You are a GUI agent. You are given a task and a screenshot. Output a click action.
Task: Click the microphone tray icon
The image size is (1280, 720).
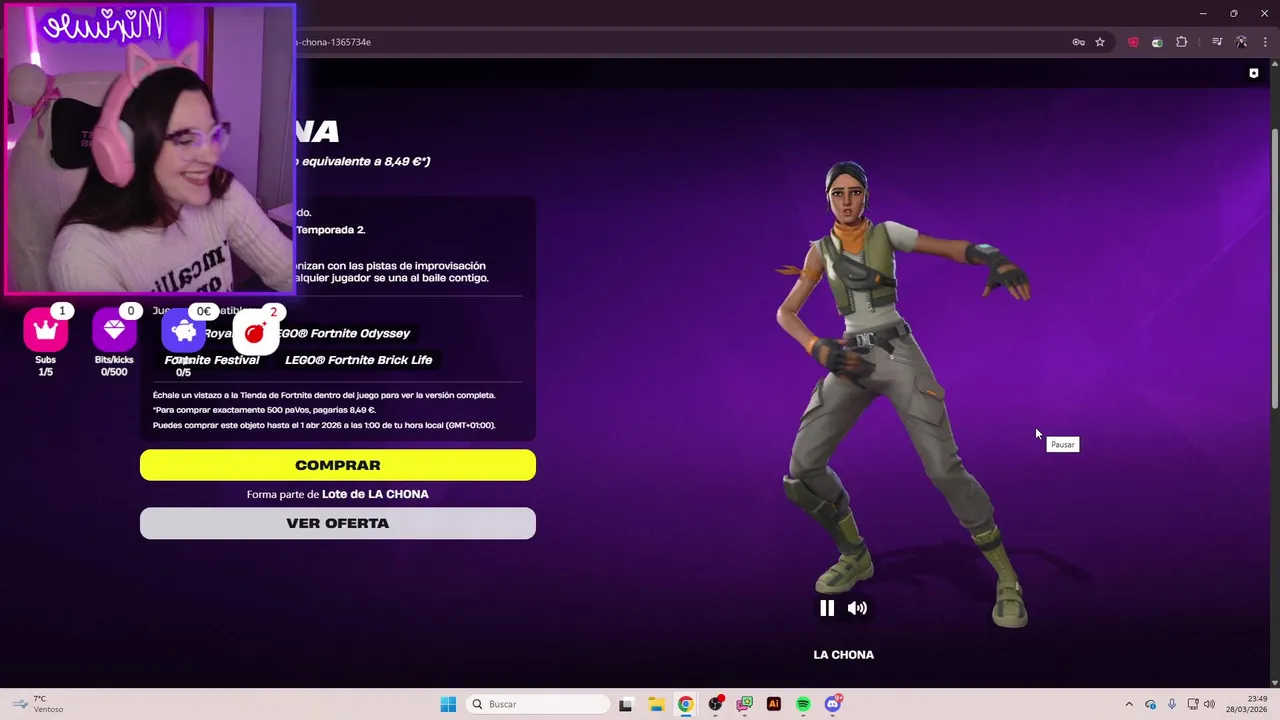1172,704
